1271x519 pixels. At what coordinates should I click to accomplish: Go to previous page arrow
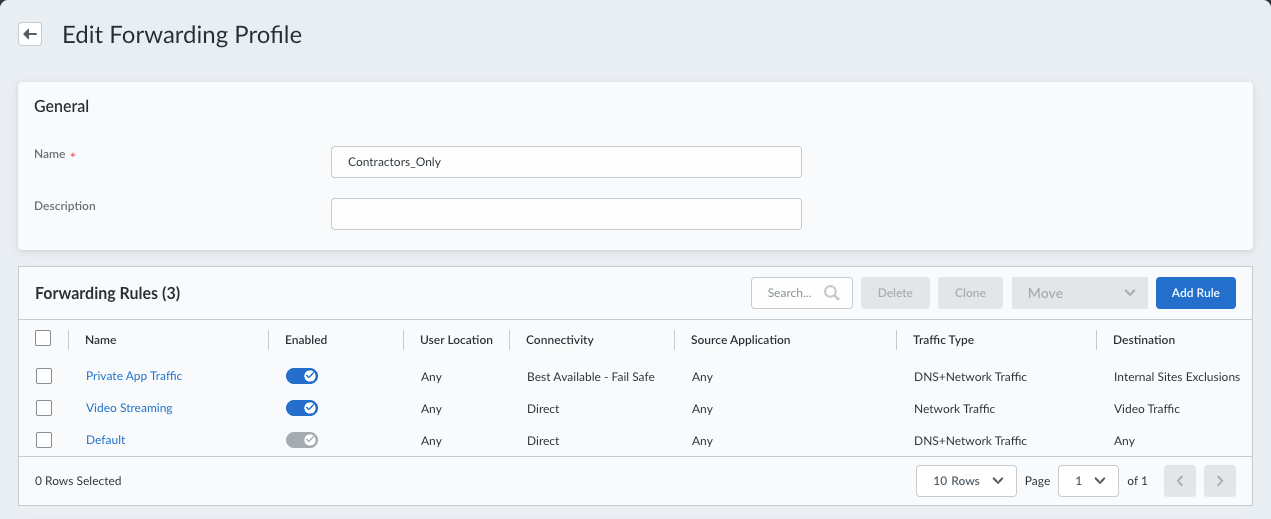pyautogui.click(x=1180, y=481)
